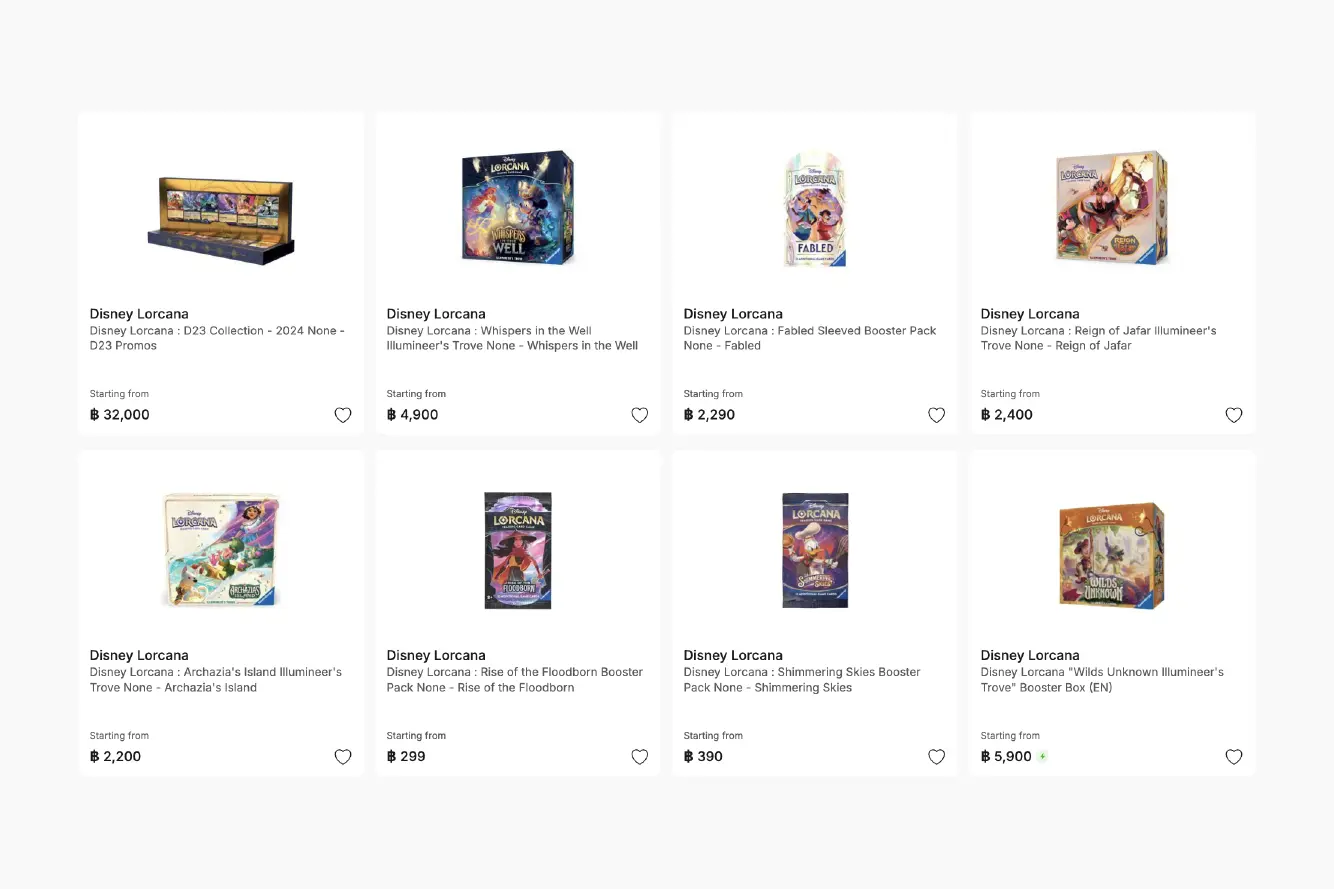This screenshot has height=889, width=1334.
Task: Select the Reign of Jafar box thumbnail
Action: [1112, 207]
